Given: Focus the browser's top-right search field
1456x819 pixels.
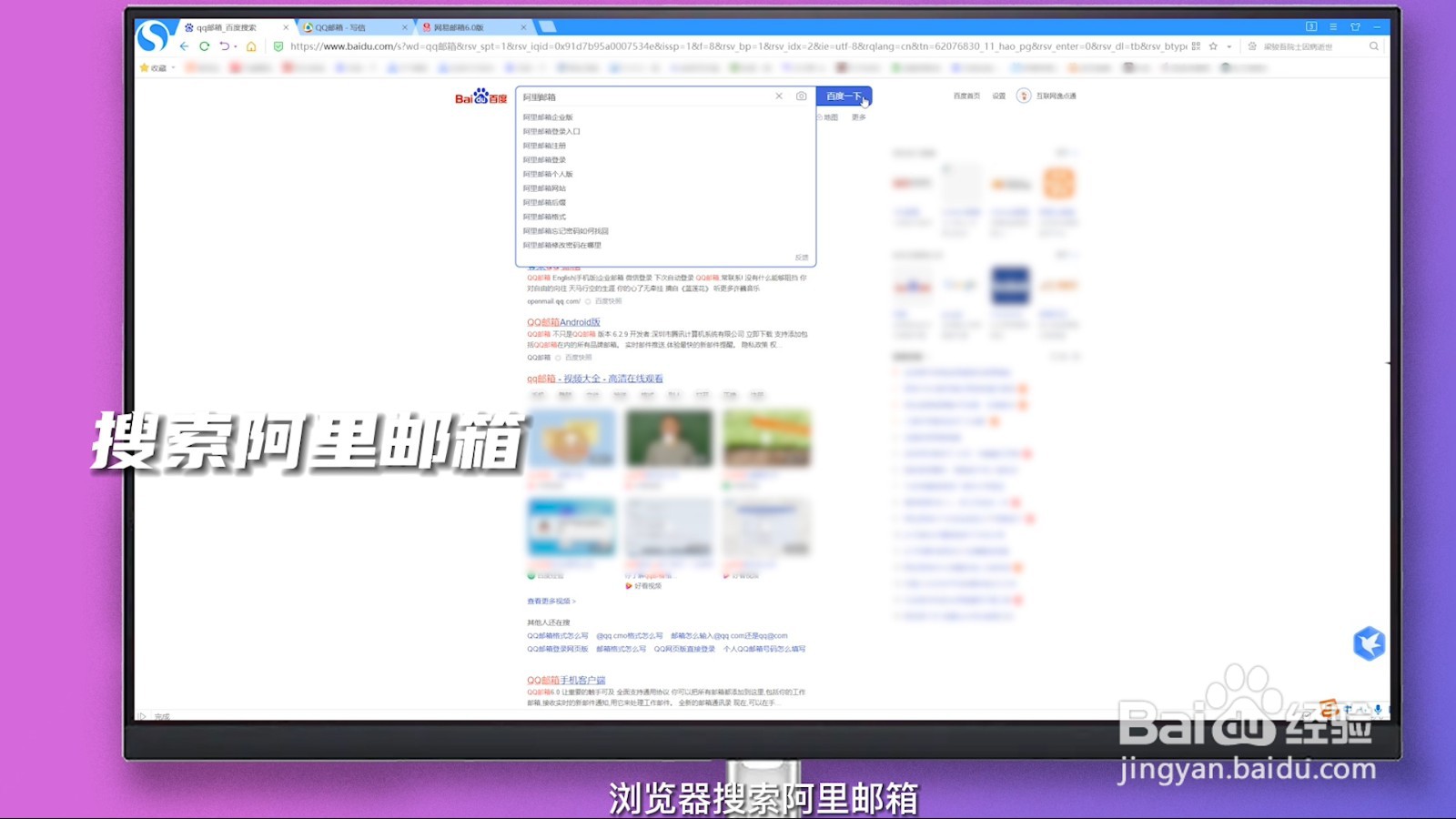Looking at the screenshot, I should point(1313,46).
